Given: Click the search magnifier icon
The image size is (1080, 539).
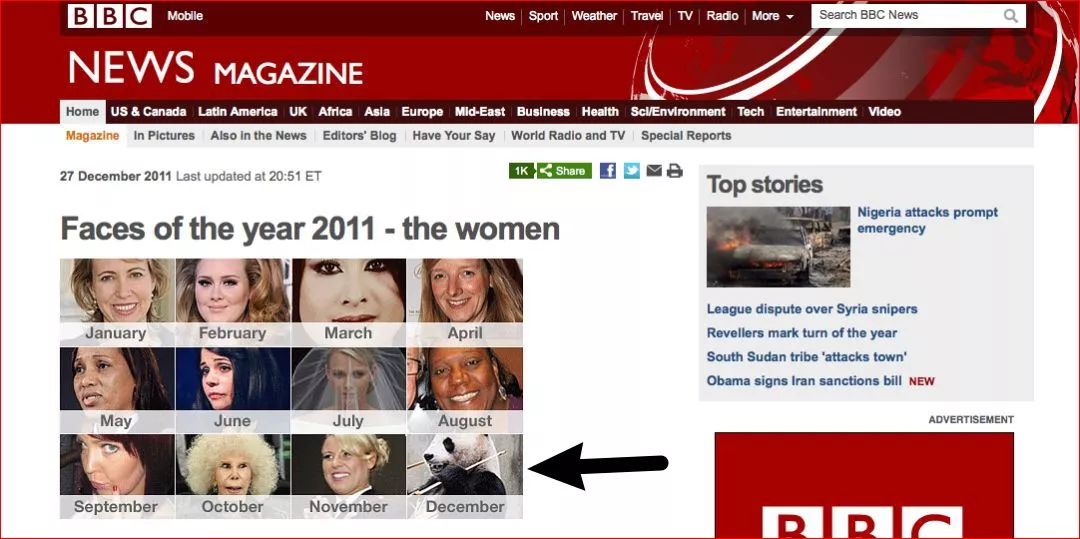Looking at the screenshot, I should tap(1010, 16).
